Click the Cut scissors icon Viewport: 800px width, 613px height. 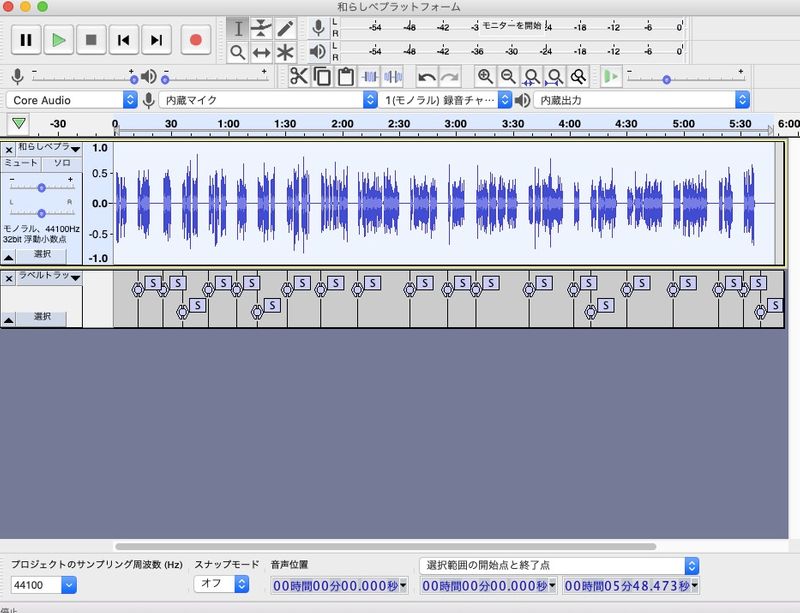tap(298, 76)
